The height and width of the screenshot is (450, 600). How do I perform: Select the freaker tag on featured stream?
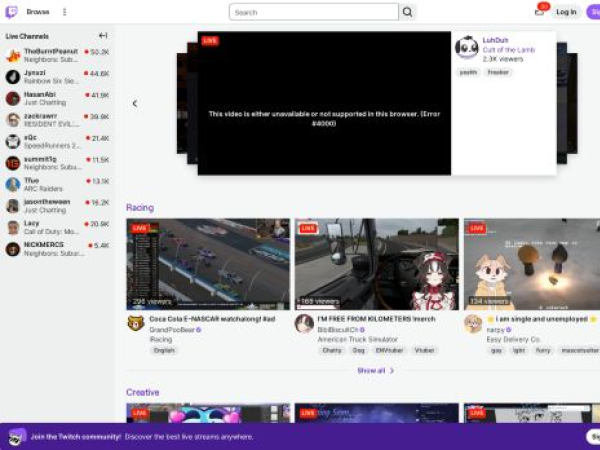(498, 72)
